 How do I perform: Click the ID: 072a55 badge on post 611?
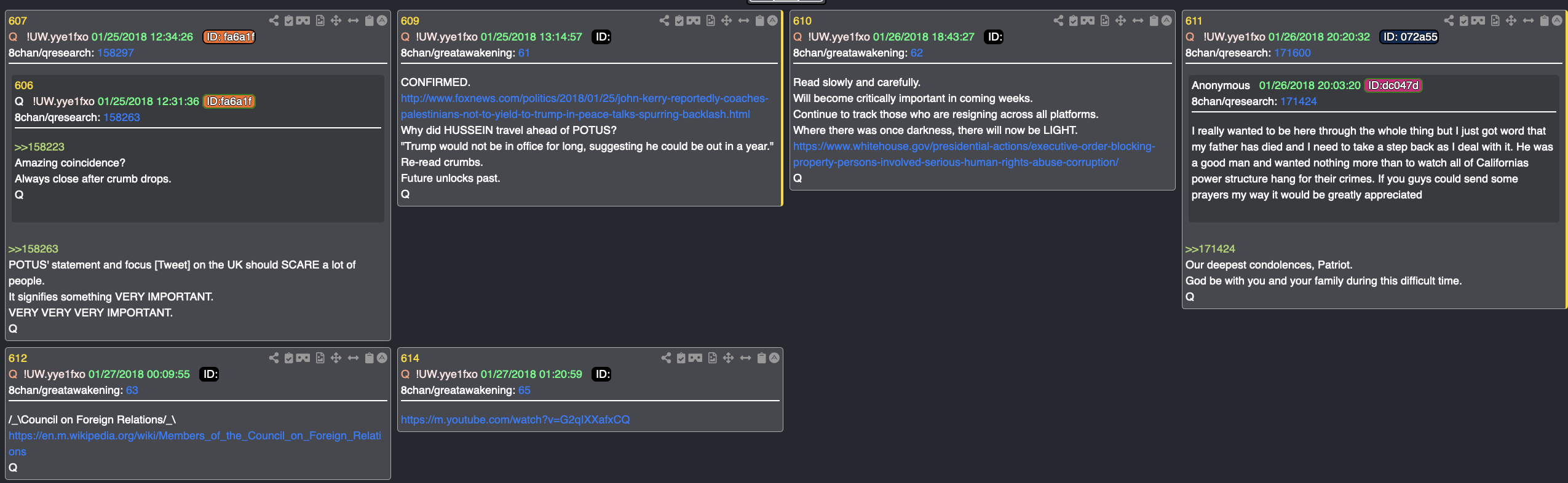[x=1409, y=37]
